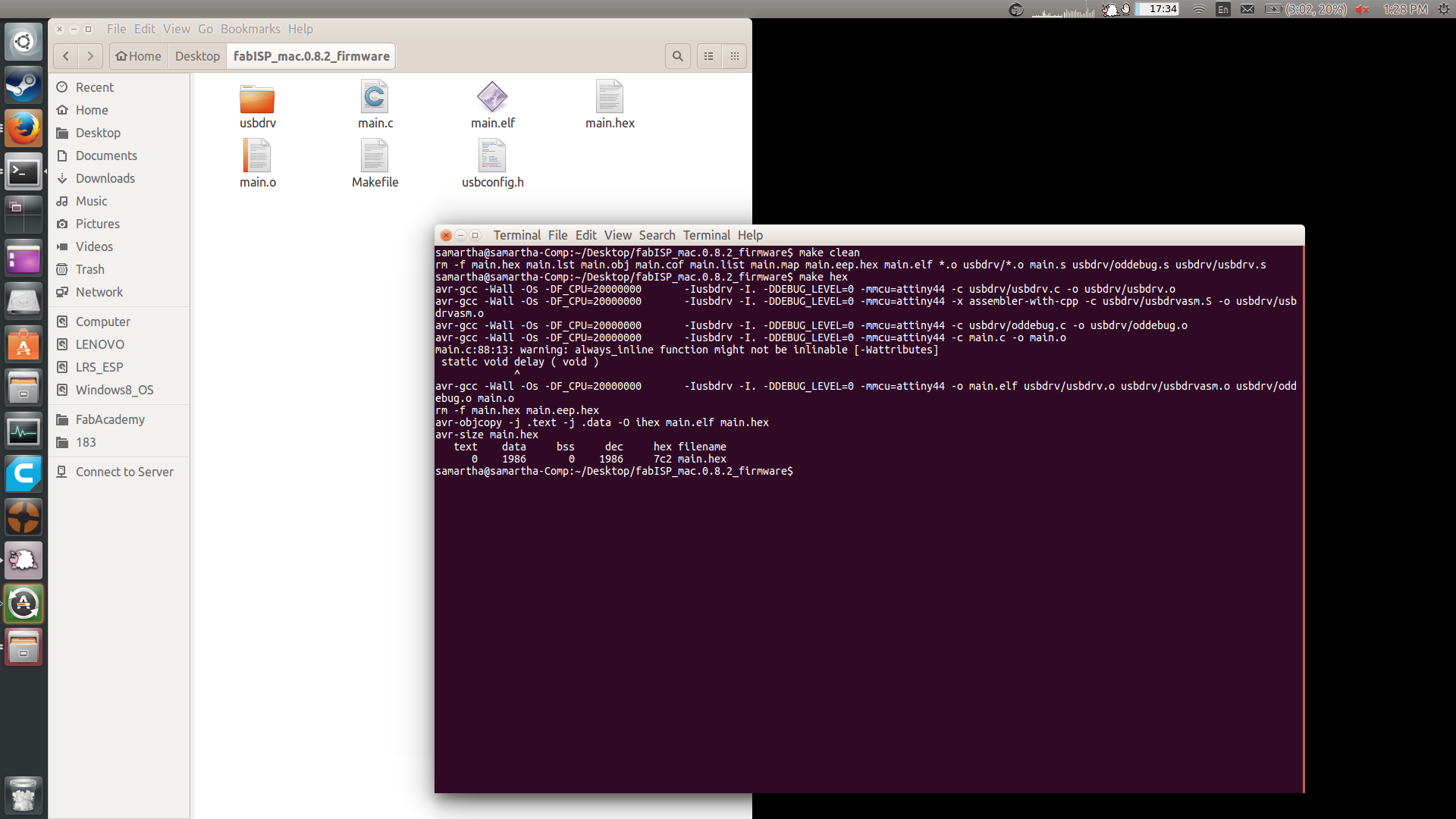
Task: Open the battery status indicator
Action: tap(1306, 9)
